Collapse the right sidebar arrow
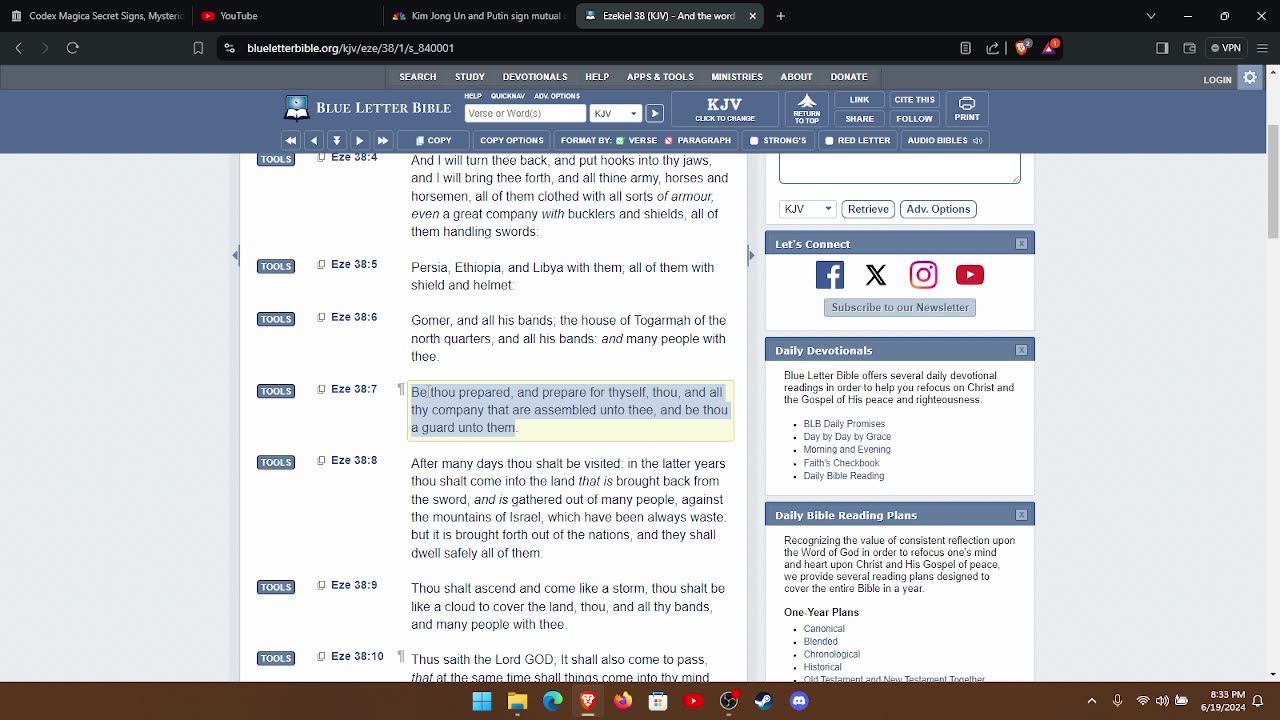Viewport: 1280px width, 720px height. (751, 255)
